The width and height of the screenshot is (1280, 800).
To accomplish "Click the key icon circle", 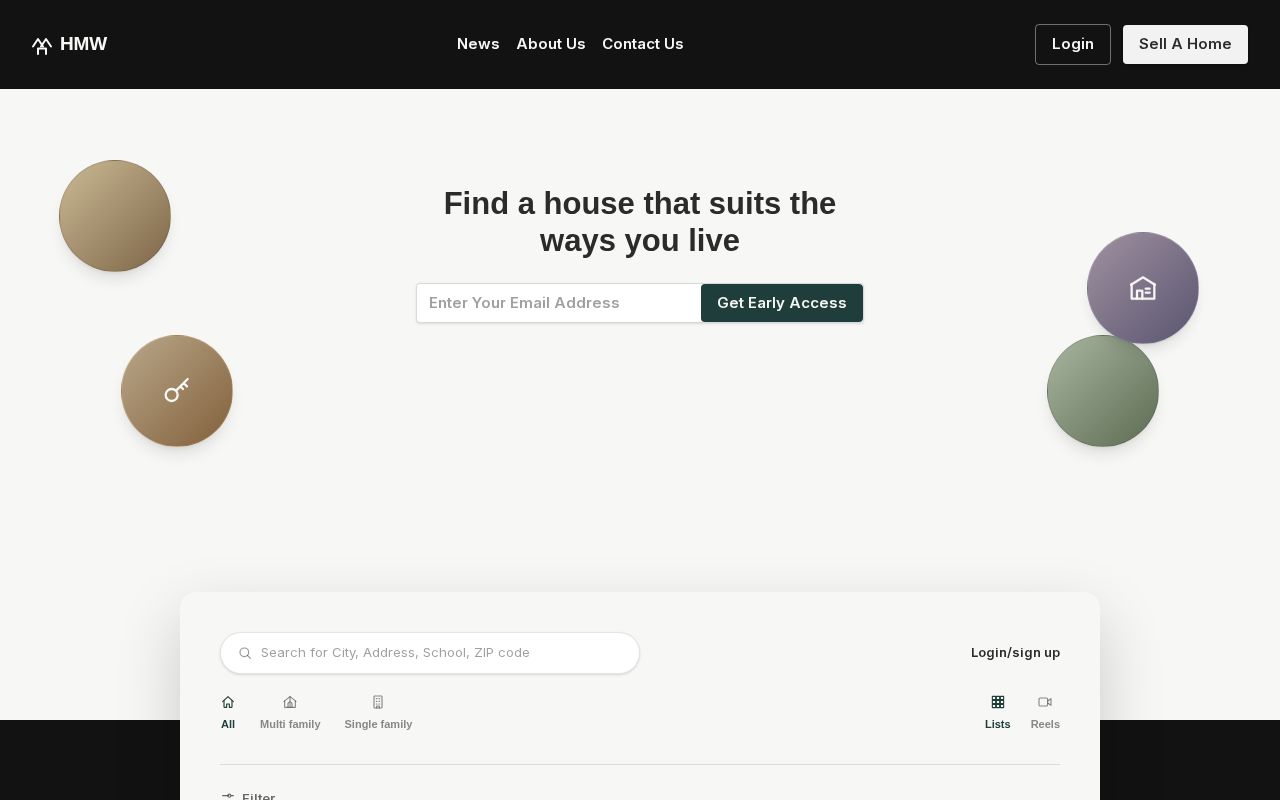I will pyautogui.click(x=177, y=391).
